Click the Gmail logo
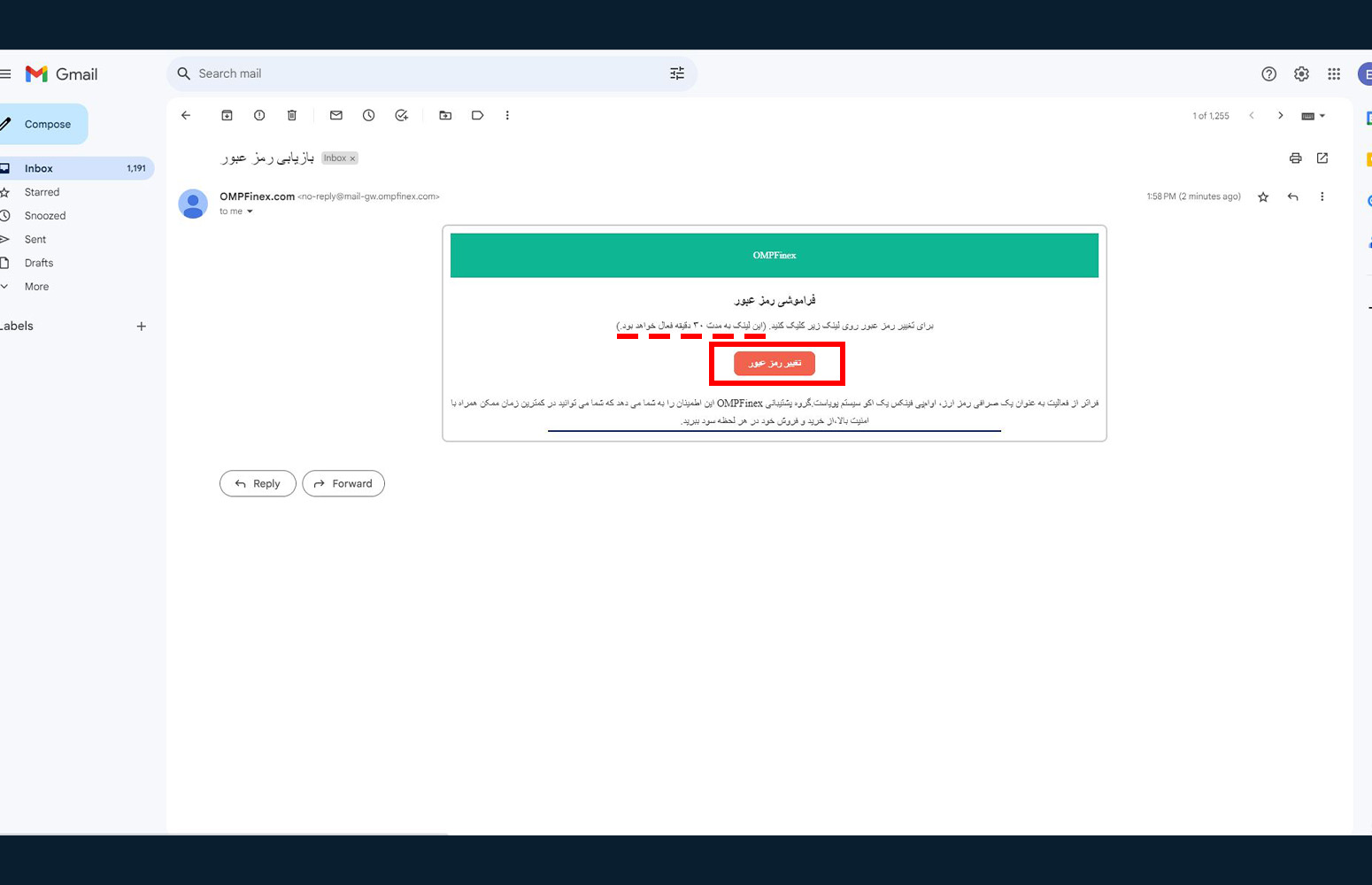Viewport: 1372px width, 885px height. 61,74
